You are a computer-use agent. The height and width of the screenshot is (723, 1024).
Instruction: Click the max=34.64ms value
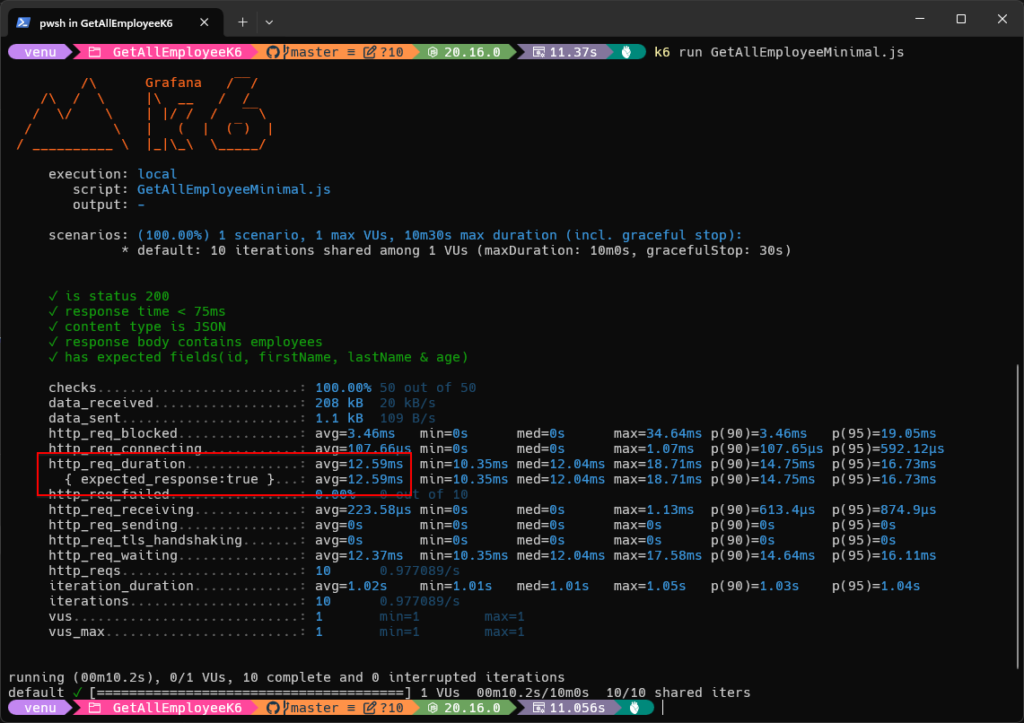click(658, 434)
